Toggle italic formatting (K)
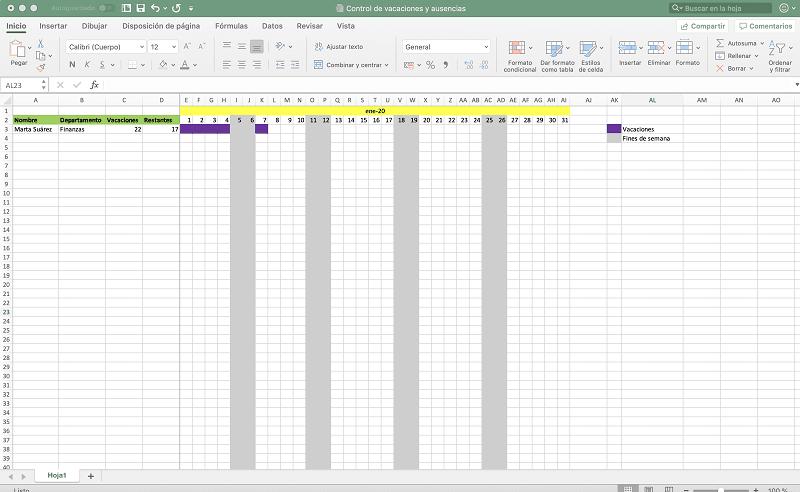Image resolution: width=800 pixels, height=492 pixels. coord(88,65)
